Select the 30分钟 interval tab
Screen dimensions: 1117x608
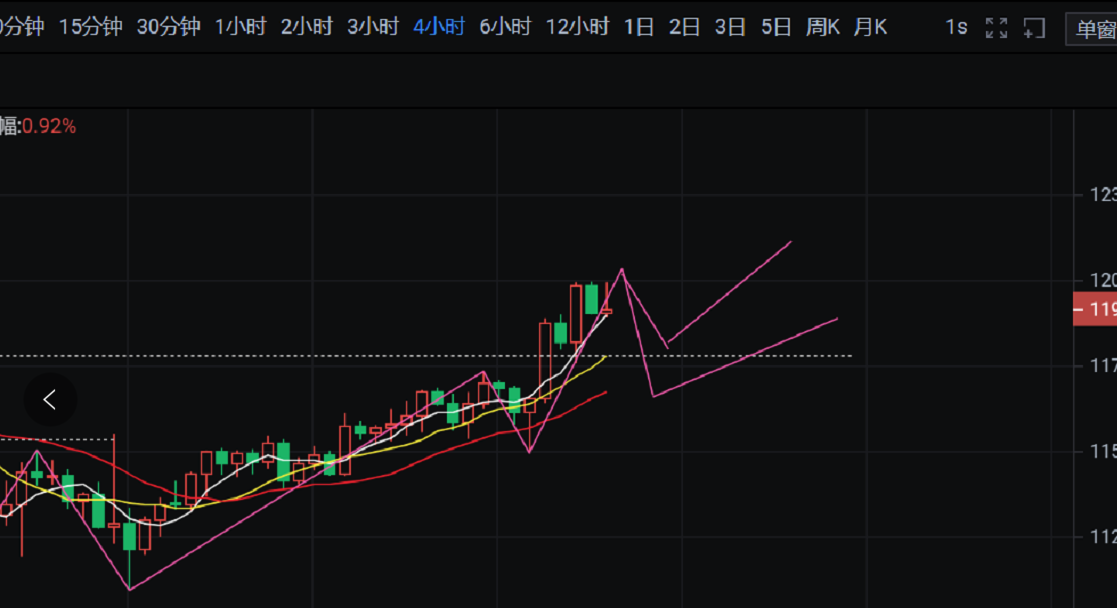click(169, 27)
